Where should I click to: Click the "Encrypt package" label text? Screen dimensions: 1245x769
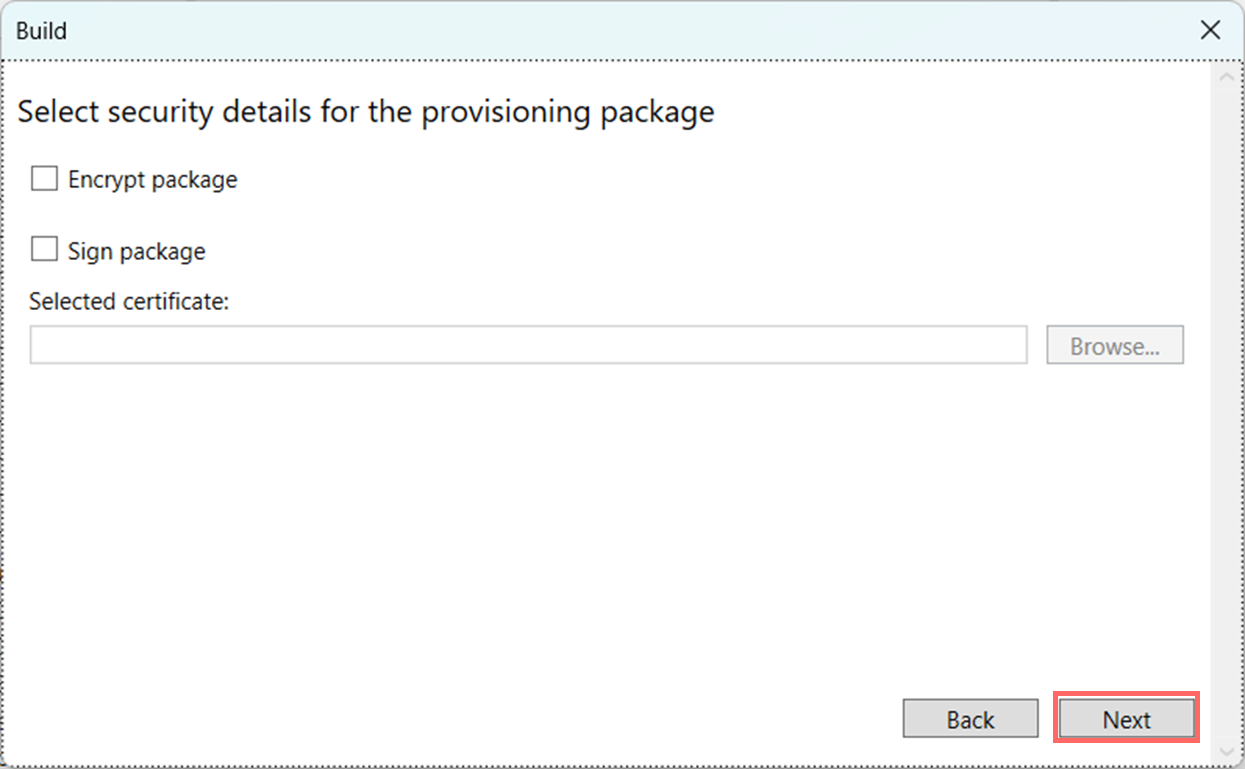click(x=152, y=180)
